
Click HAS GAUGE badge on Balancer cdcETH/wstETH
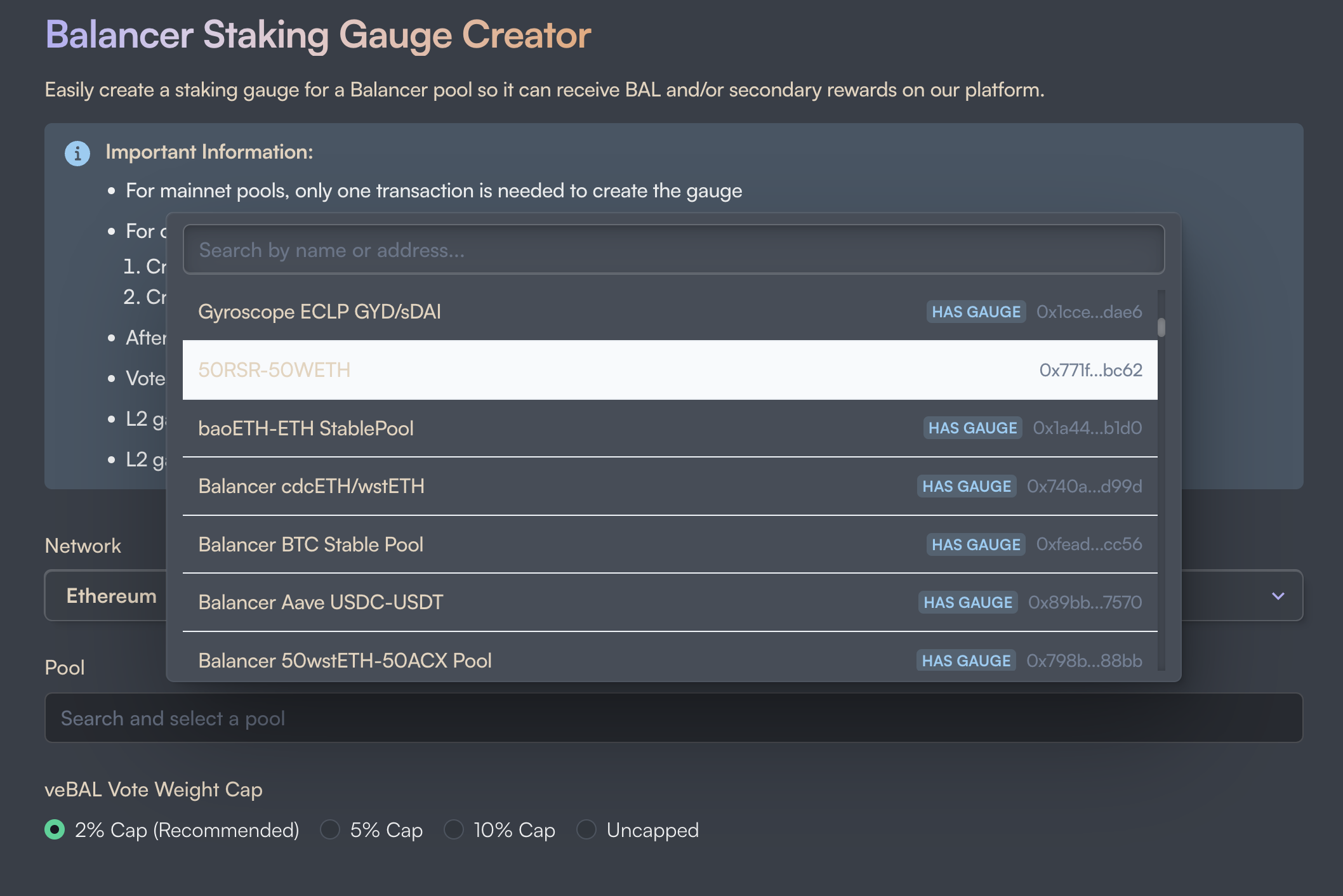coord(966,486)
